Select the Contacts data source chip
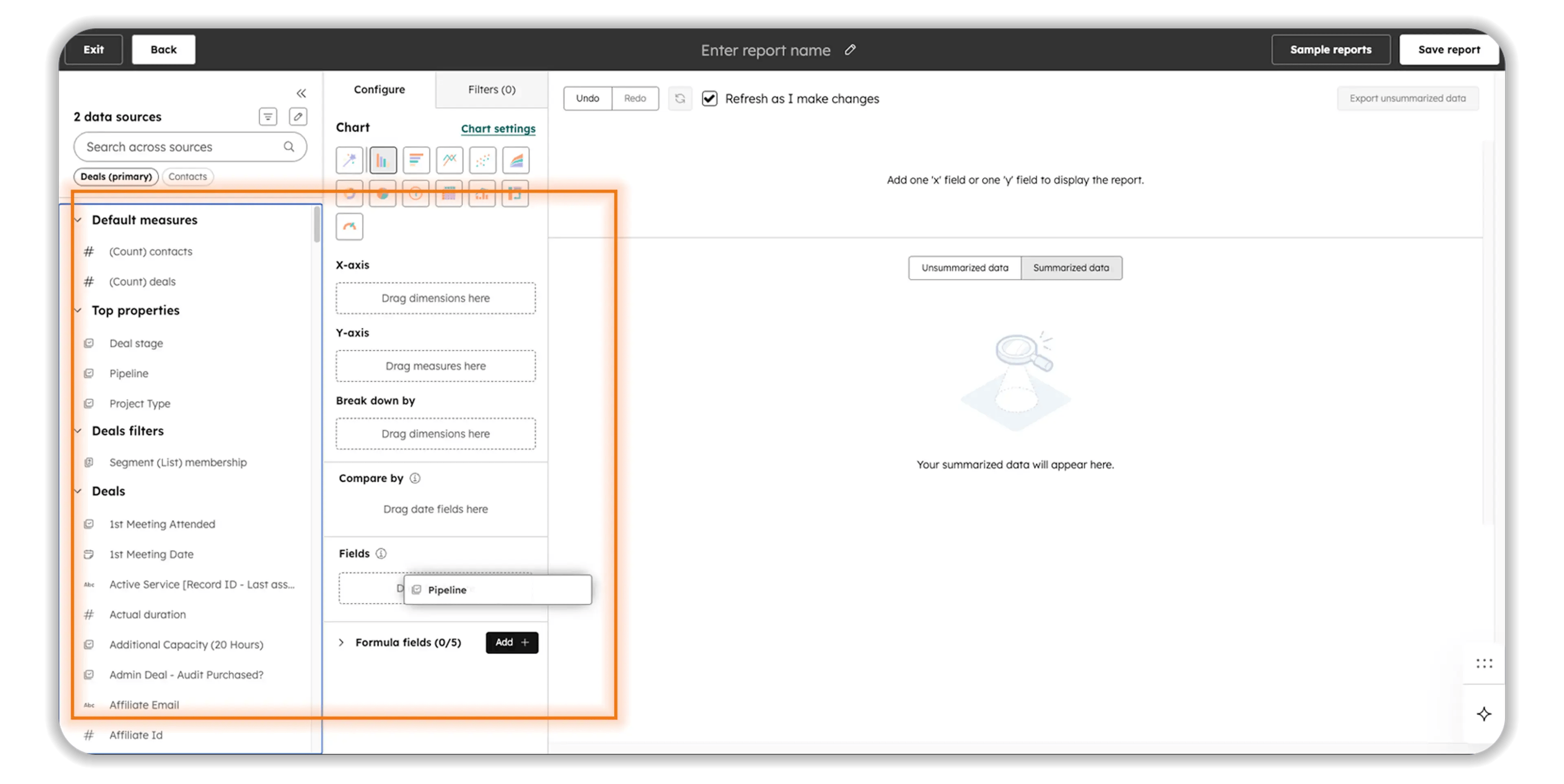Screen dimensions: 1564x784 [x=188, y=177]
